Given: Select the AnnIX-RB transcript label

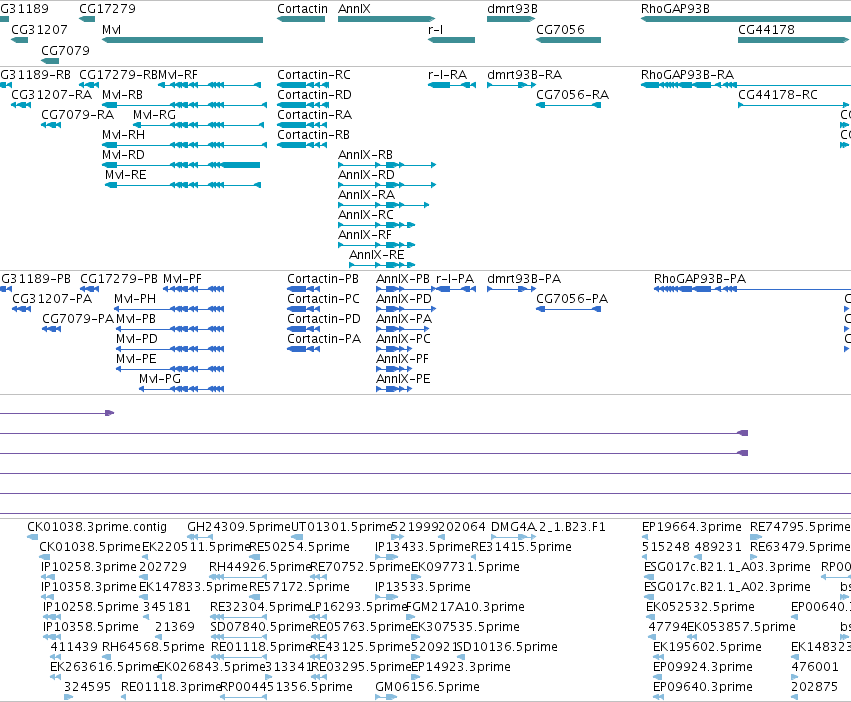Looking at the screenshot, I should coord(365,155).
